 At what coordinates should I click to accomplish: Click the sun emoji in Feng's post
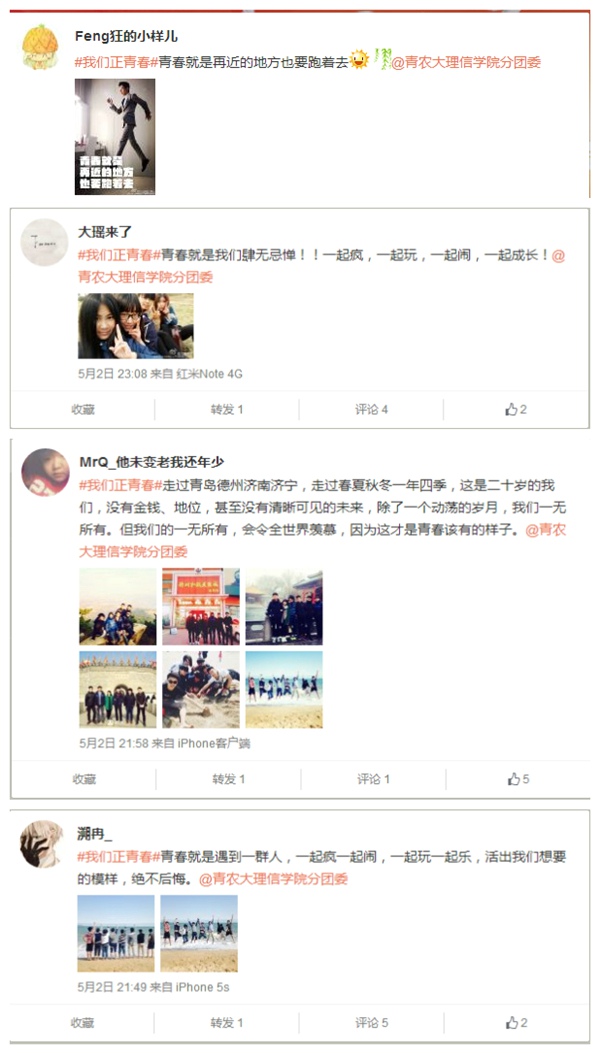(359, 60)
